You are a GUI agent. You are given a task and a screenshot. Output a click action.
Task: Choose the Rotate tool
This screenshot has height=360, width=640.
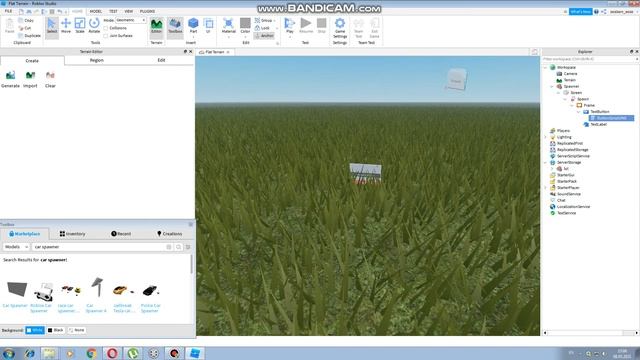pos(94,26)
